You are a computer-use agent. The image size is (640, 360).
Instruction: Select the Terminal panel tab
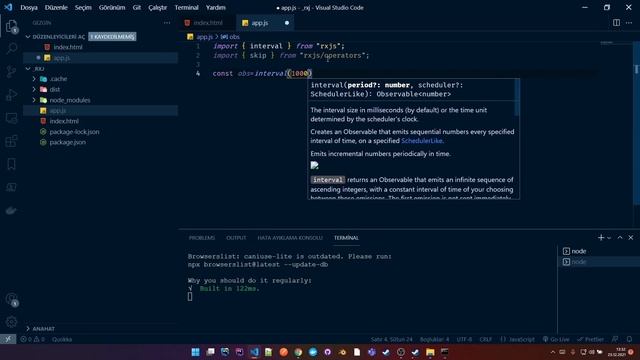pyautogui.click(x=346, y=238)
